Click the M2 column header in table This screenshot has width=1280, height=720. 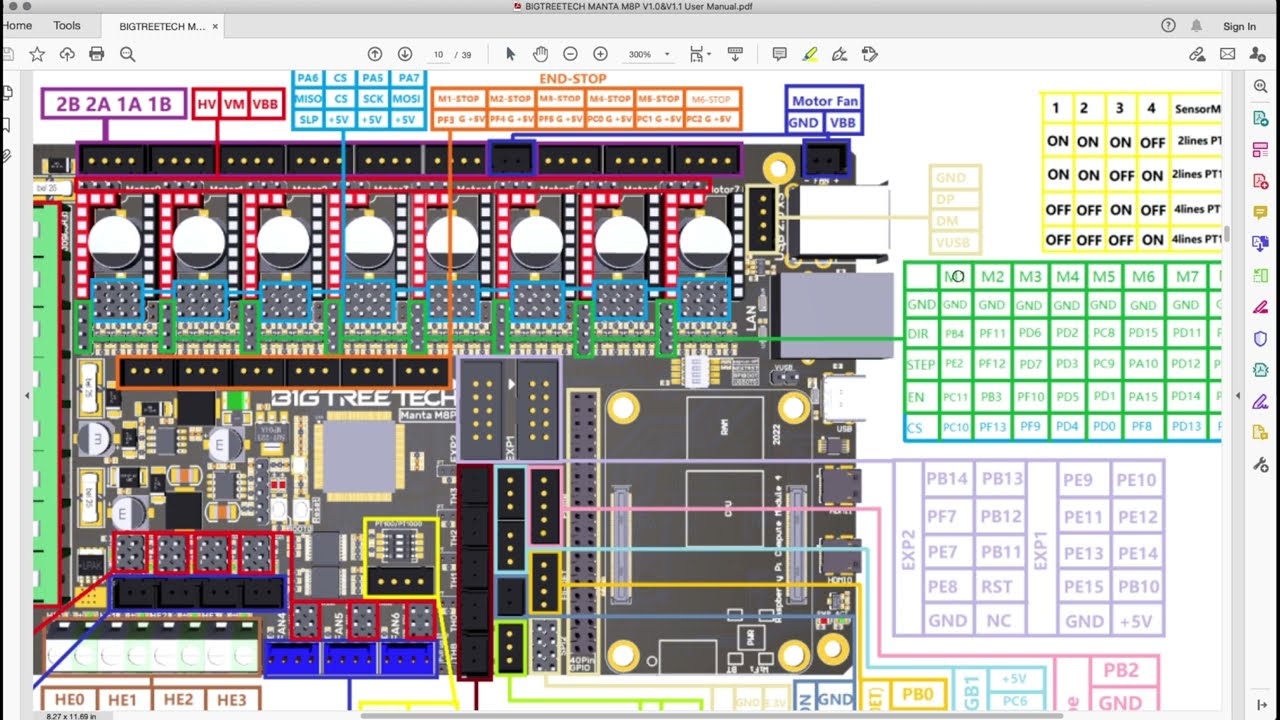[x=992, y=277]
